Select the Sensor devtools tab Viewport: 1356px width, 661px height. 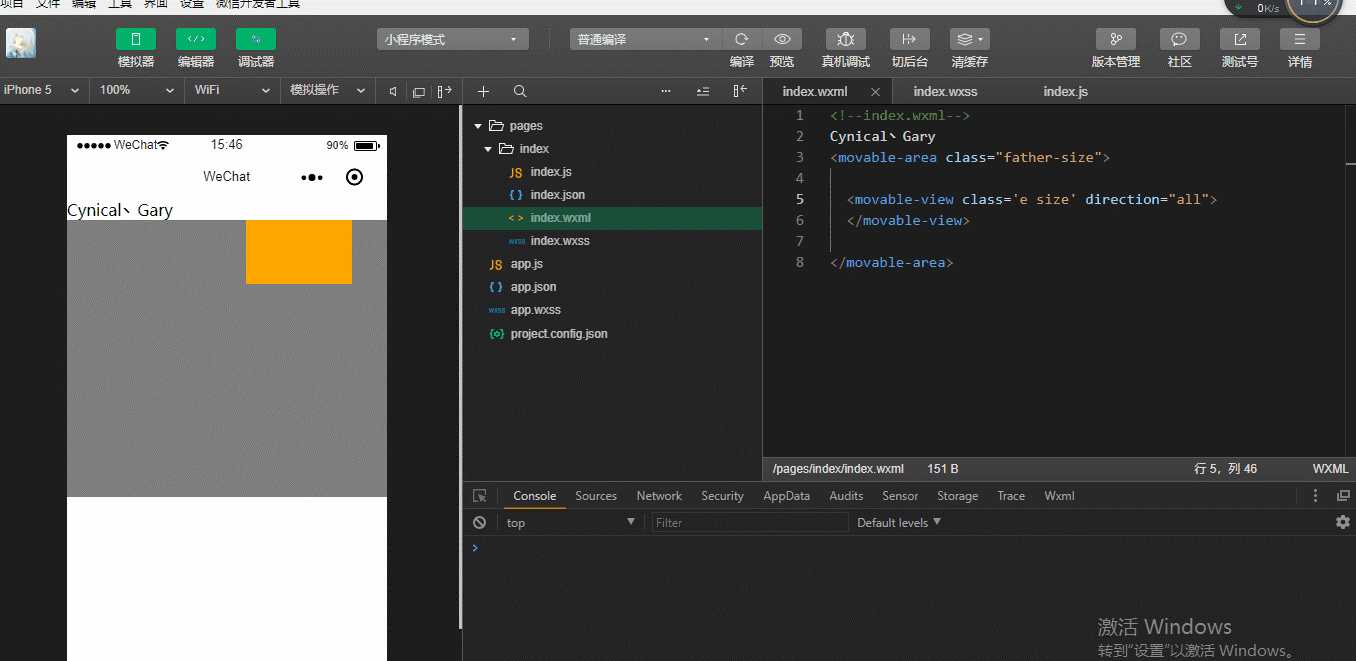[900, 496]
